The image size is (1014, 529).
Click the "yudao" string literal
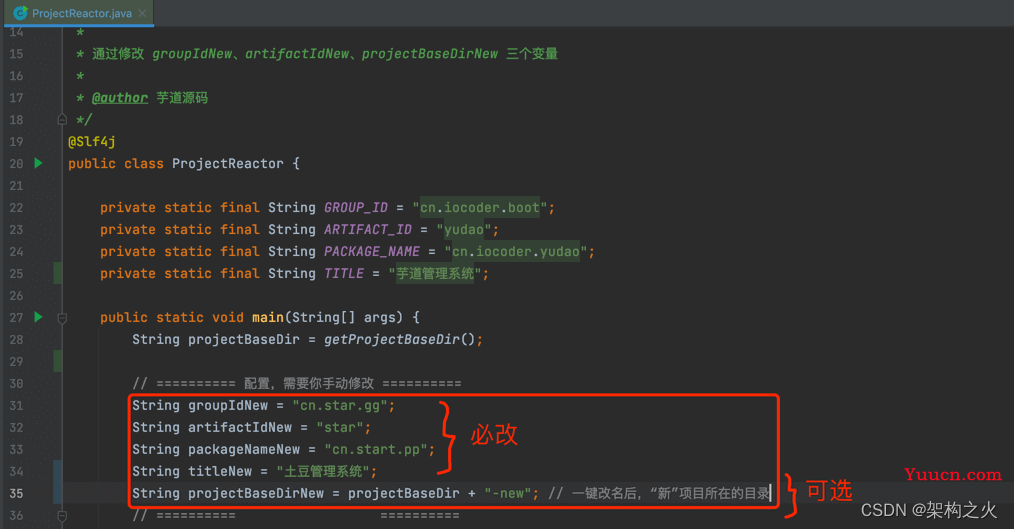pyautogui.click(x=464, y=230)
